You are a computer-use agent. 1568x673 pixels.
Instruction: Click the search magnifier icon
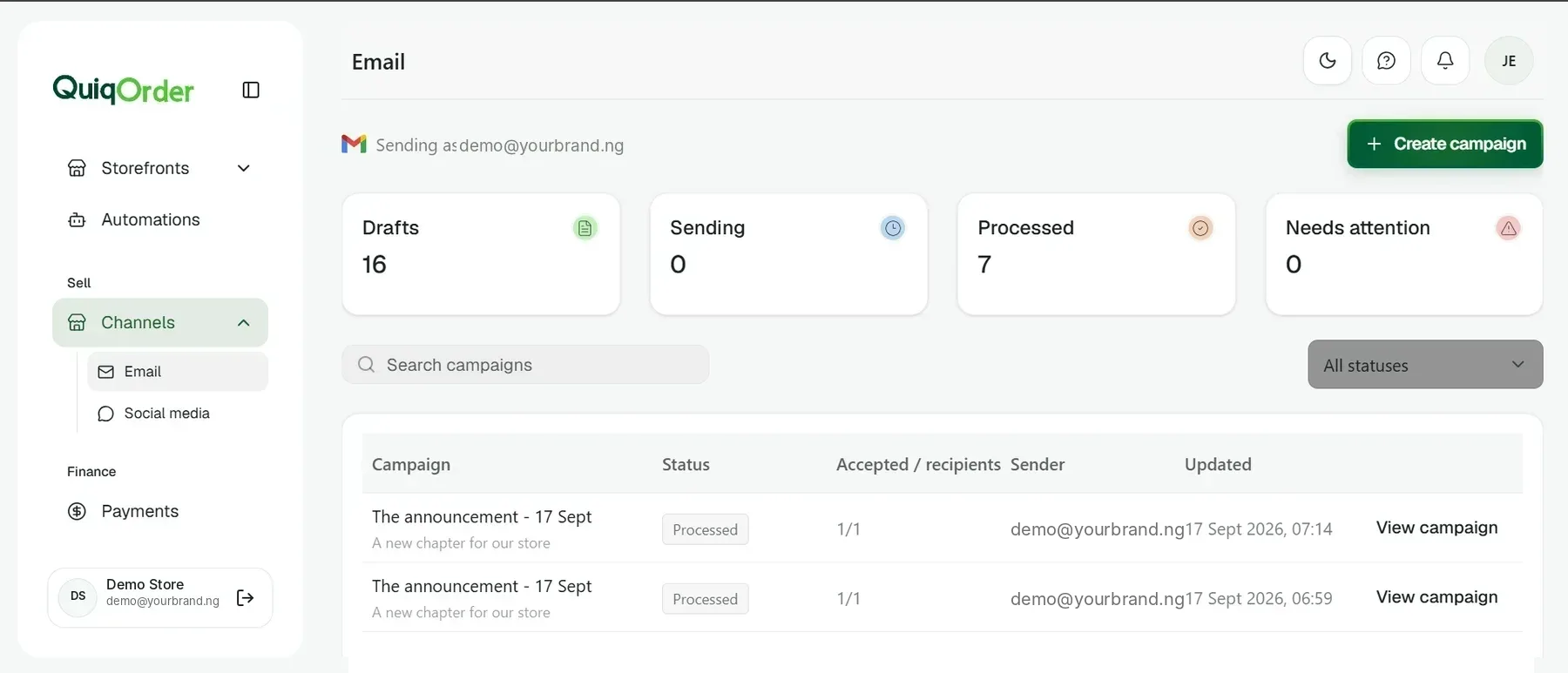pos(366,365)
